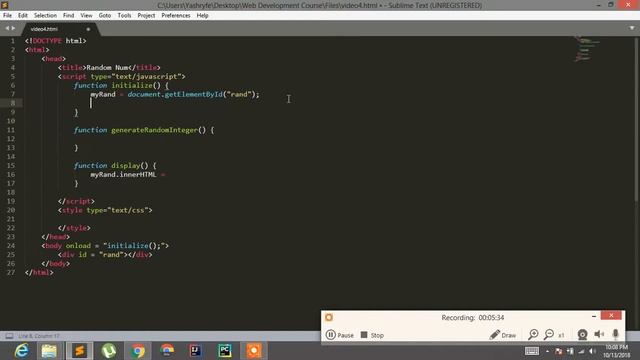
Task: Open Google Chrome from taskbar
Action: (x=138, y=351)
